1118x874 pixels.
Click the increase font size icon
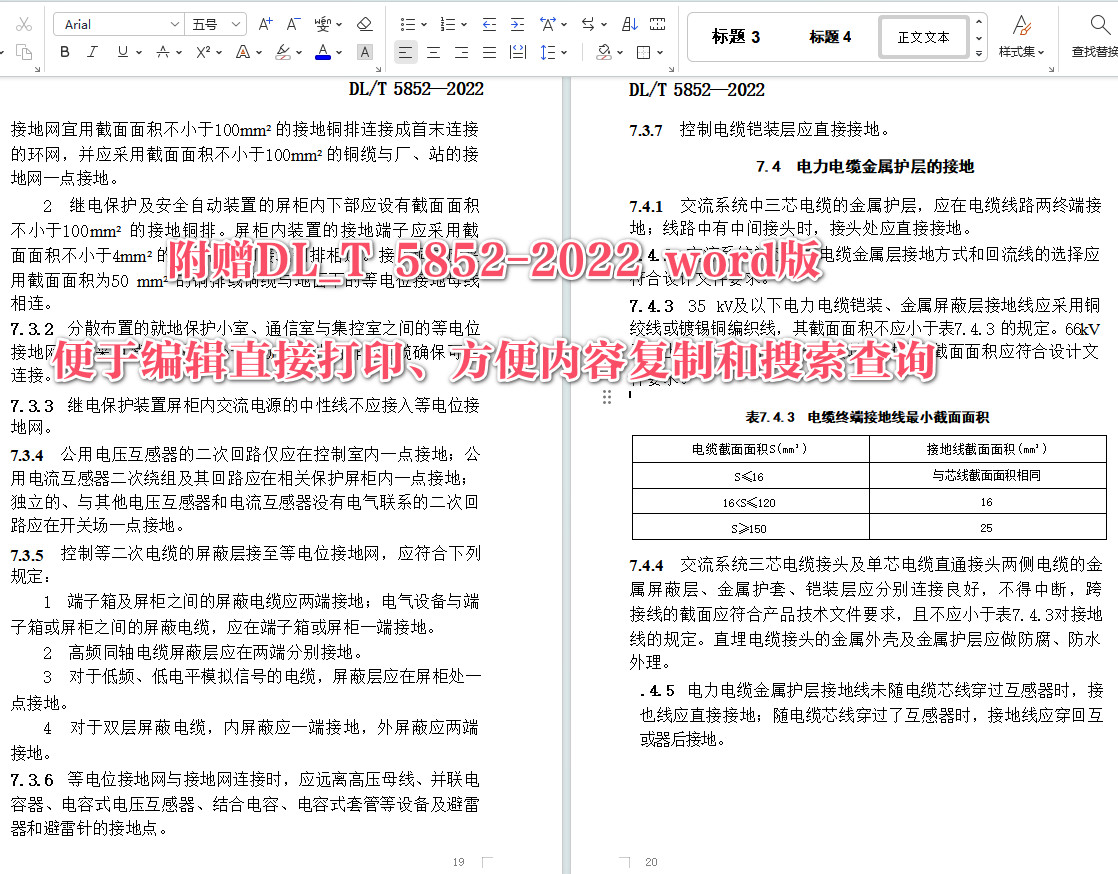pos(264,23)
